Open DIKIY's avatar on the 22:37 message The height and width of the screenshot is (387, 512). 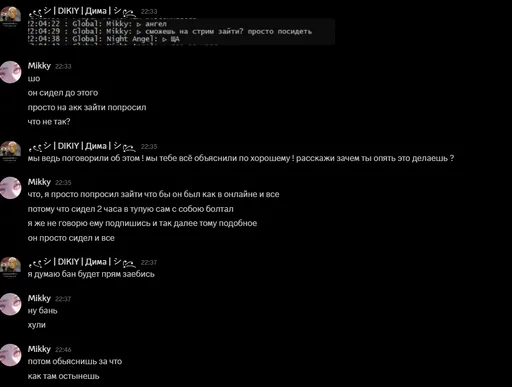point(10,267)
